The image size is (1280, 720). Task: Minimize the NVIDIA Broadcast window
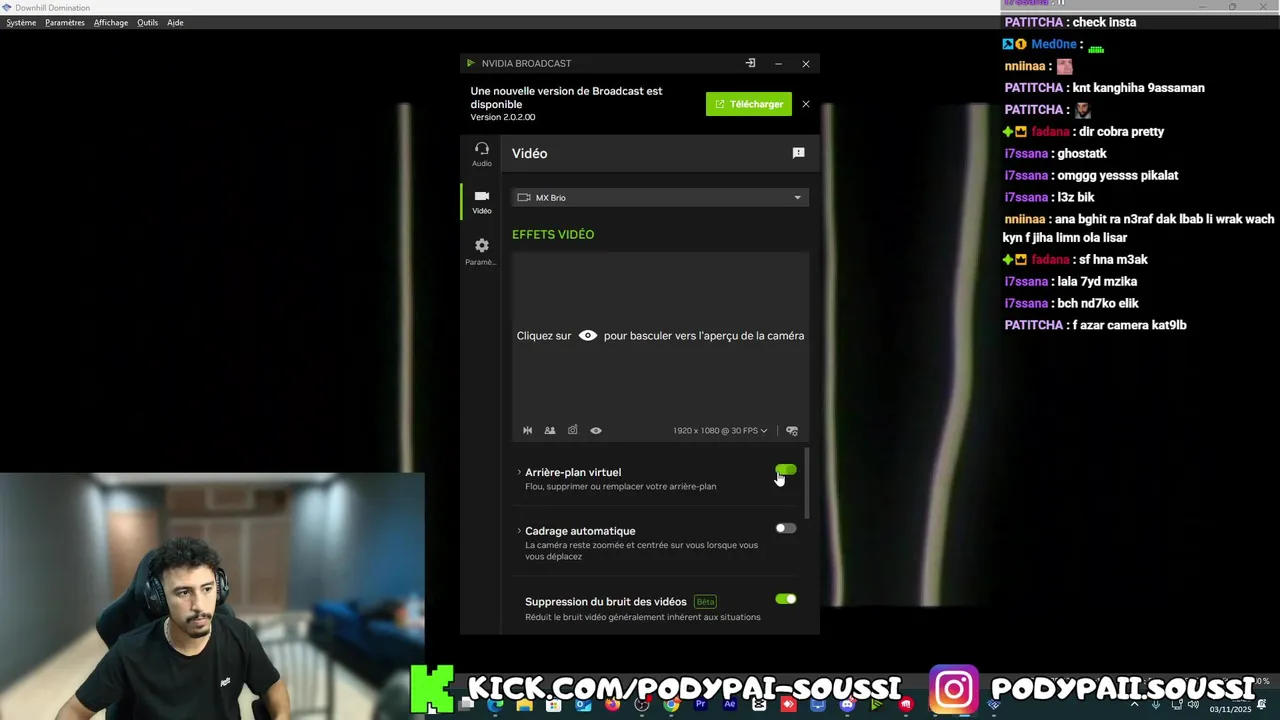coord(778,63)
